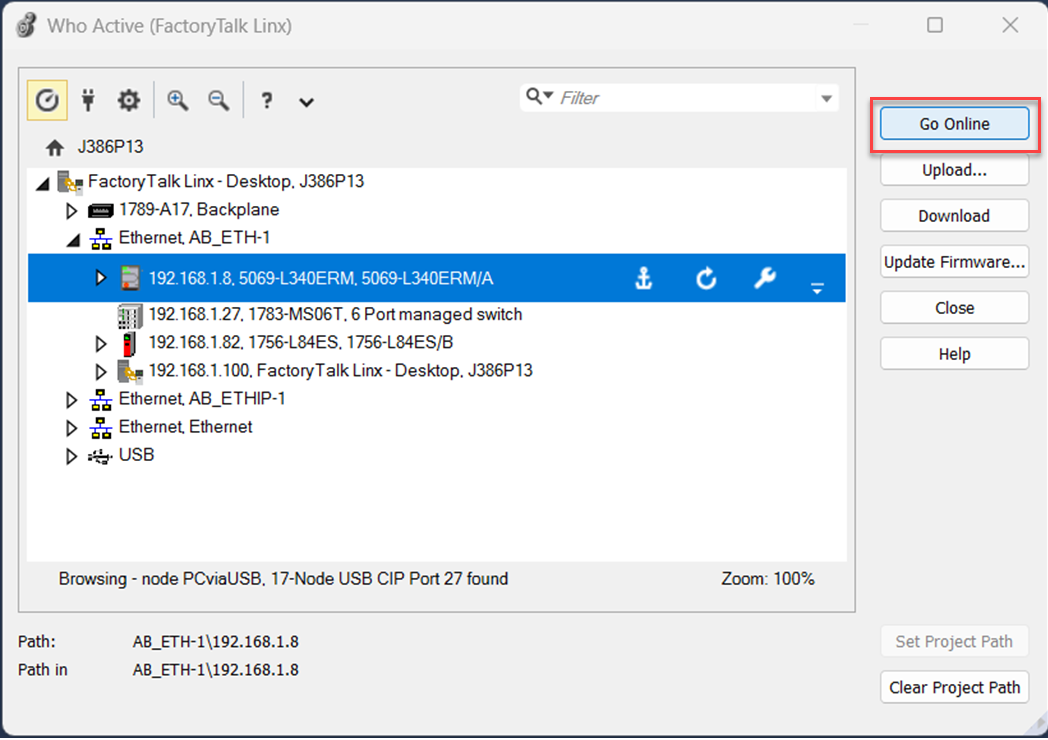Click the question mark help icon

coord(266,100)
